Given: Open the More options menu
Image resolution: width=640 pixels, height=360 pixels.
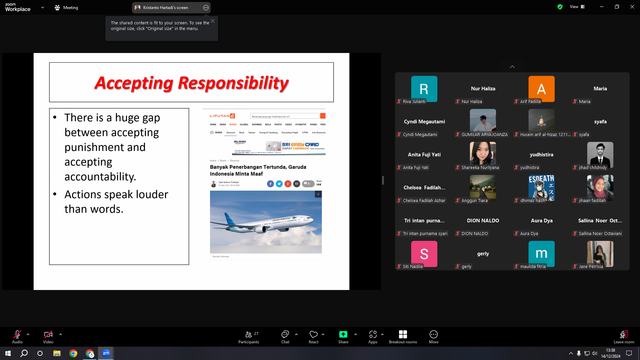Looking at the screenshot, I should (x=433, y=337).
